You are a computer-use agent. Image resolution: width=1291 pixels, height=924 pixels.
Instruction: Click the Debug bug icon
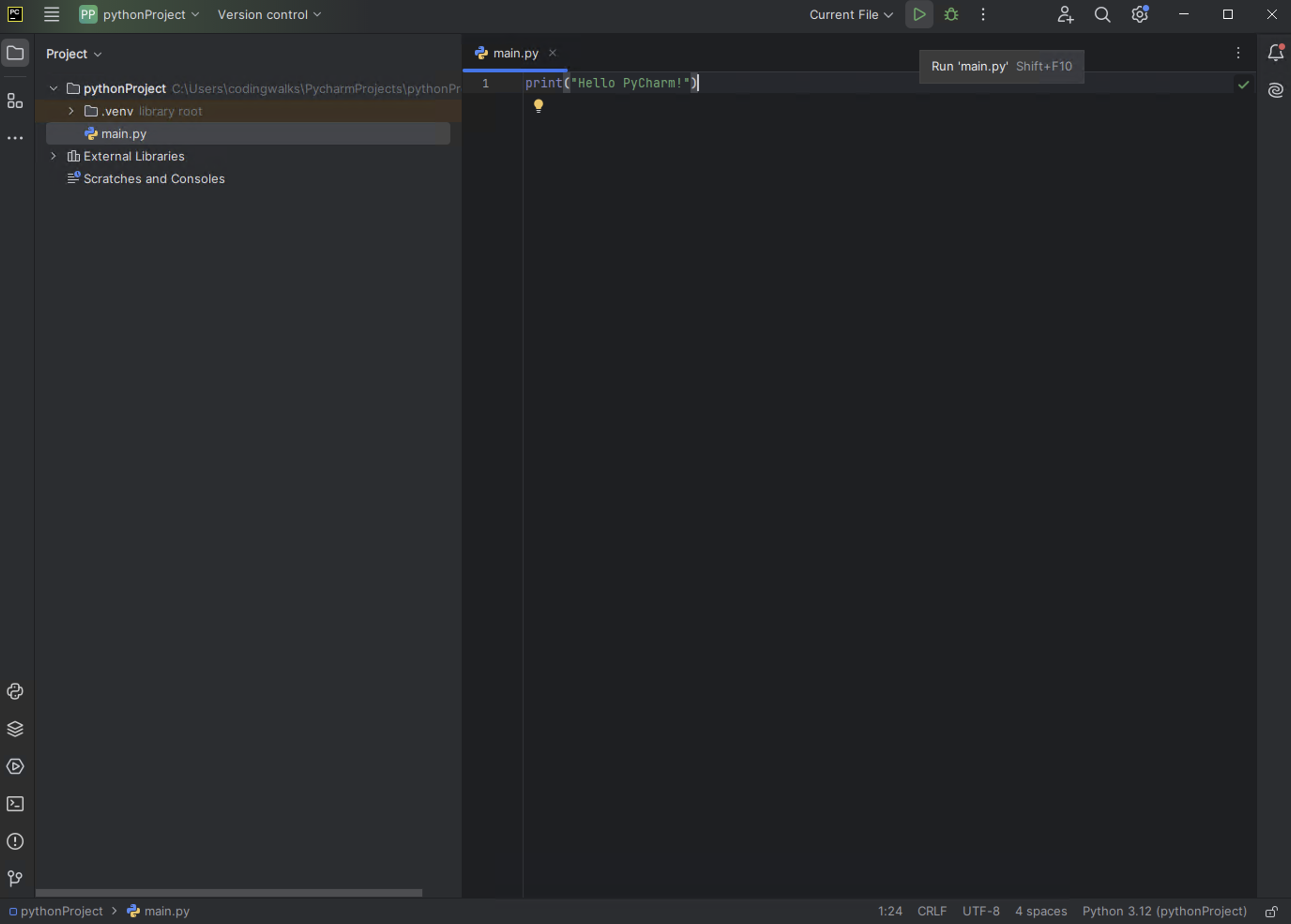[x=951, y=15]
